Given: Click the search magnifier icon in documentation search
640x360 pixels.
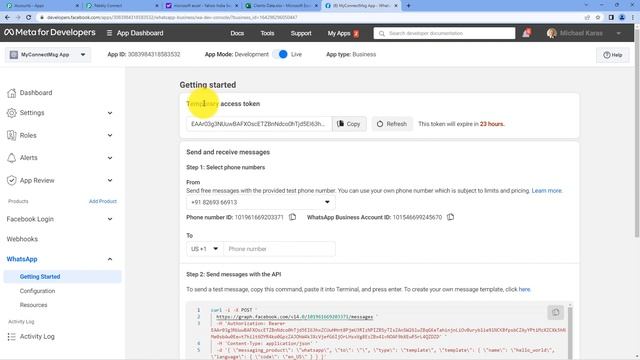Looking at the screenshot, I should pyautogui.click(x=382, y=33).
